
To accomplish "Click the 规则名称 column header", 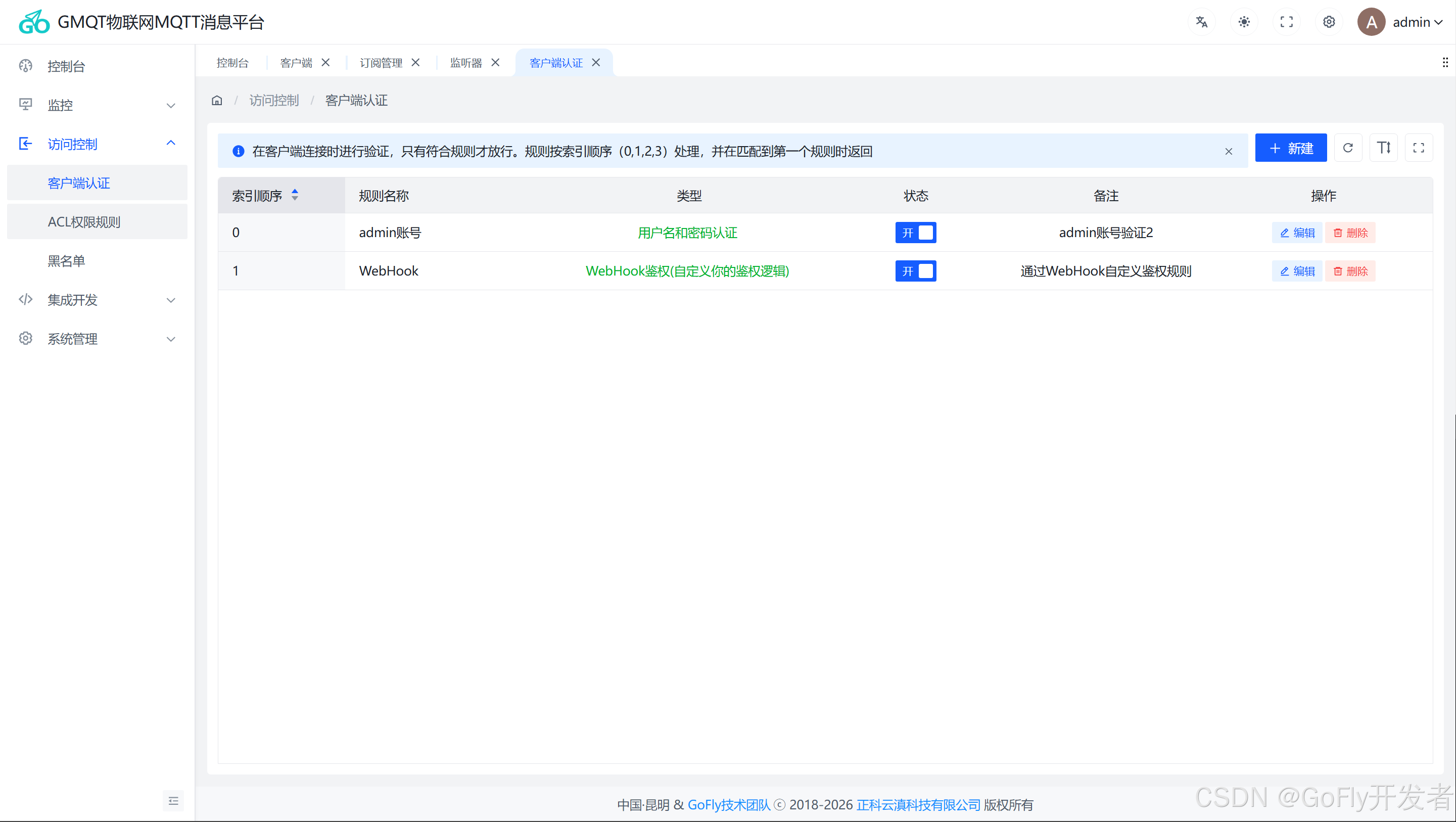I will point(384,196).
